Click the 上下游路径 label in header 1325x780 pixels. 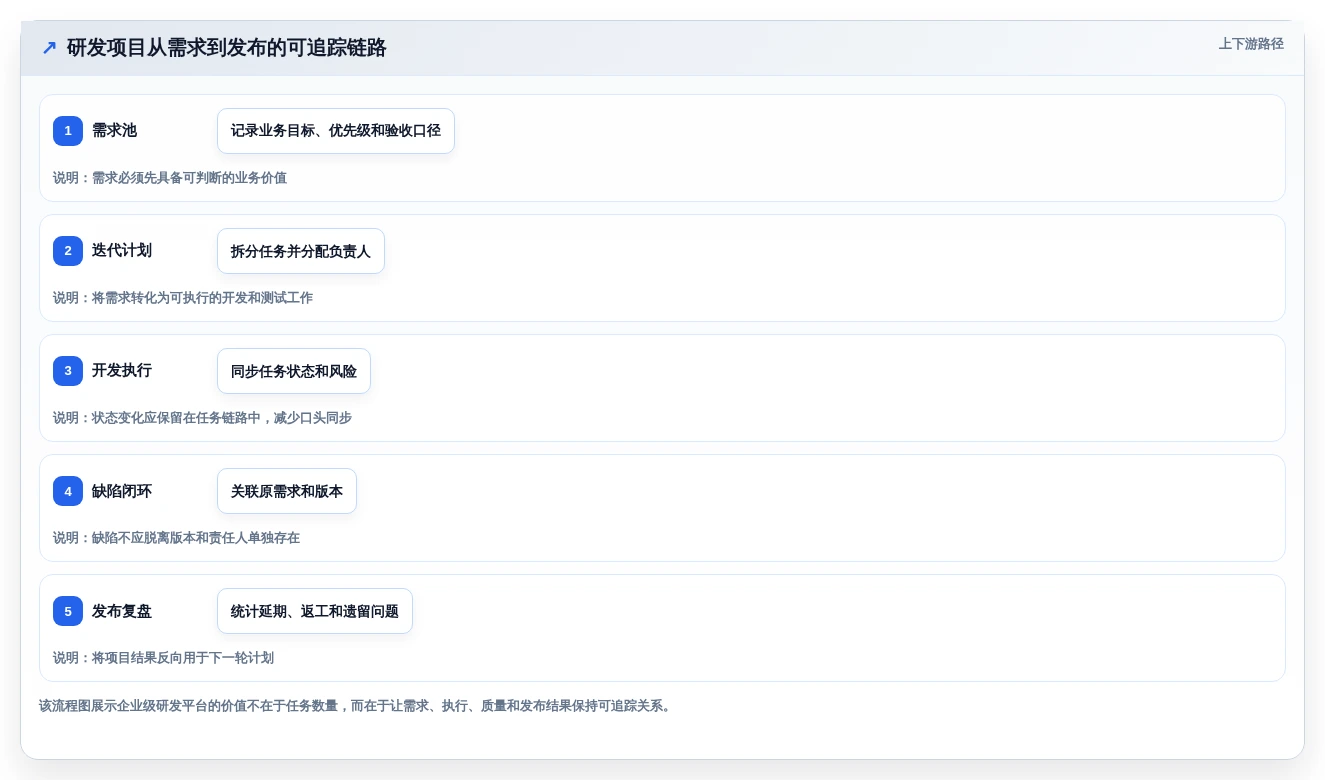[1251, 44]
